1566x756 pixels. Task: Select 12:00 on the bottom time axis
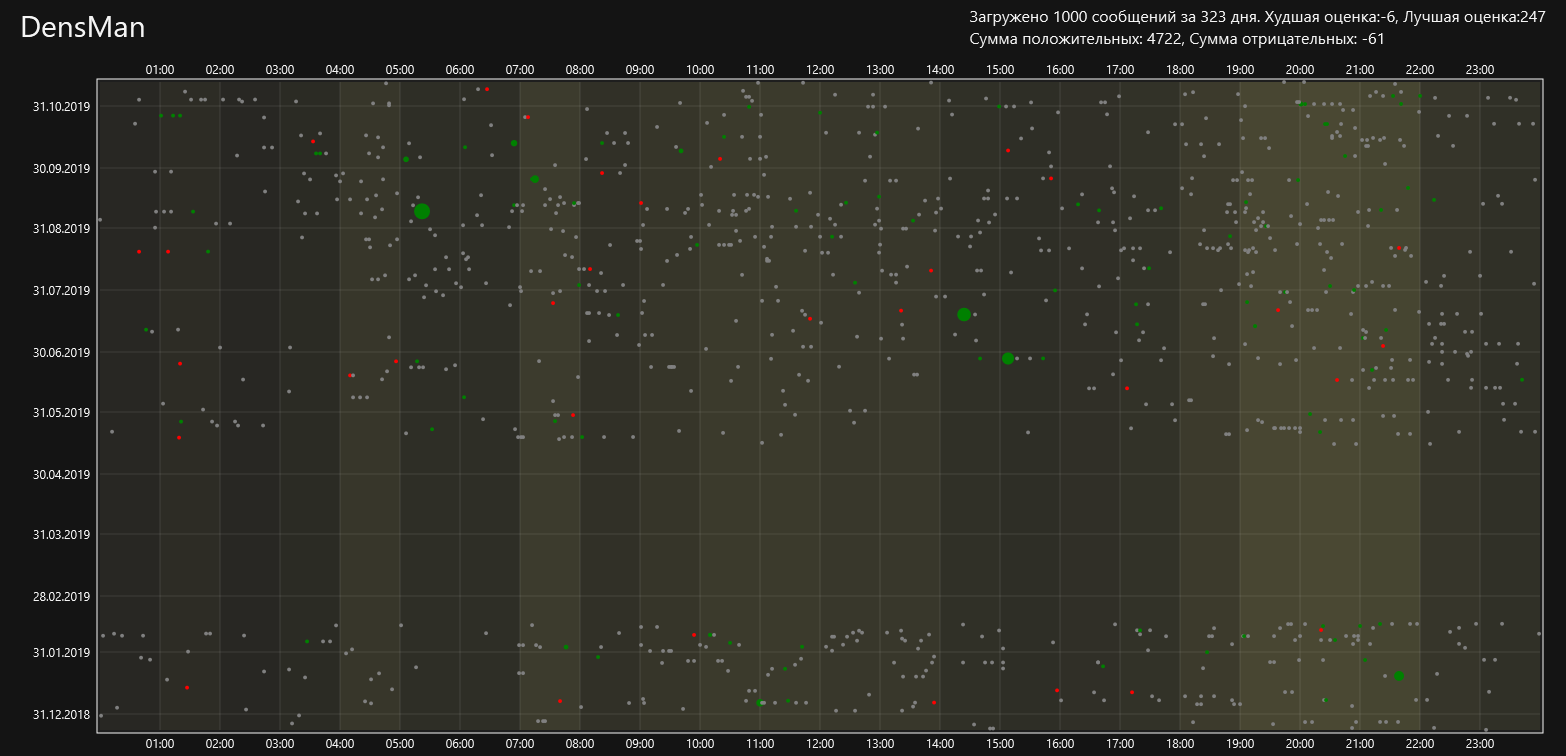[820, 744]
